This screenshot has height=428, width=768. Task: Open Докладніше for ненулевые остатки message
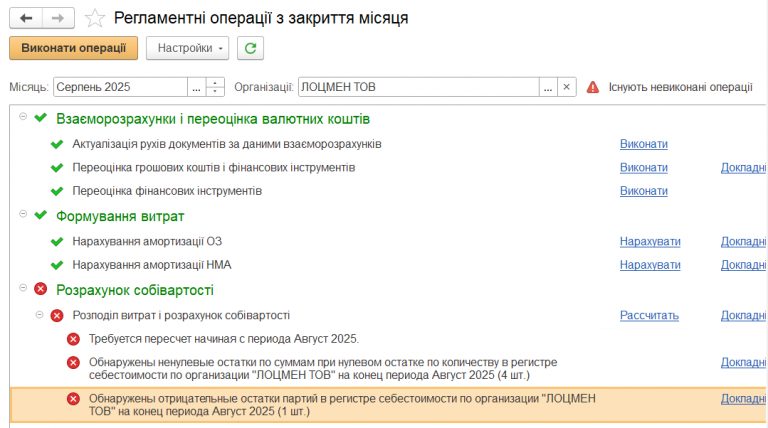[744, 362]
